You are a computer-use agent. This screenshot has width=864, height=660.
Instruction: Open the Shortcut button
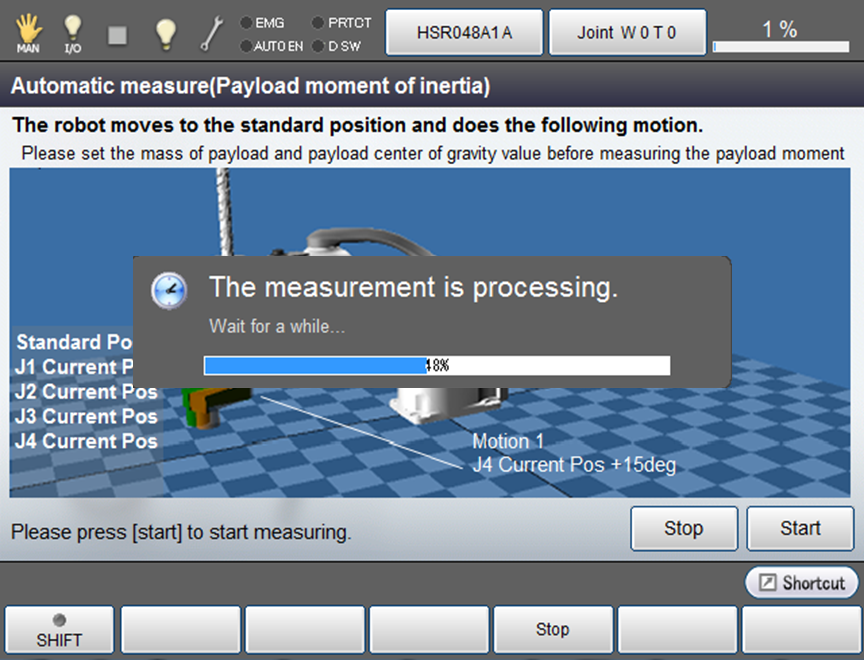coord(802,583)
